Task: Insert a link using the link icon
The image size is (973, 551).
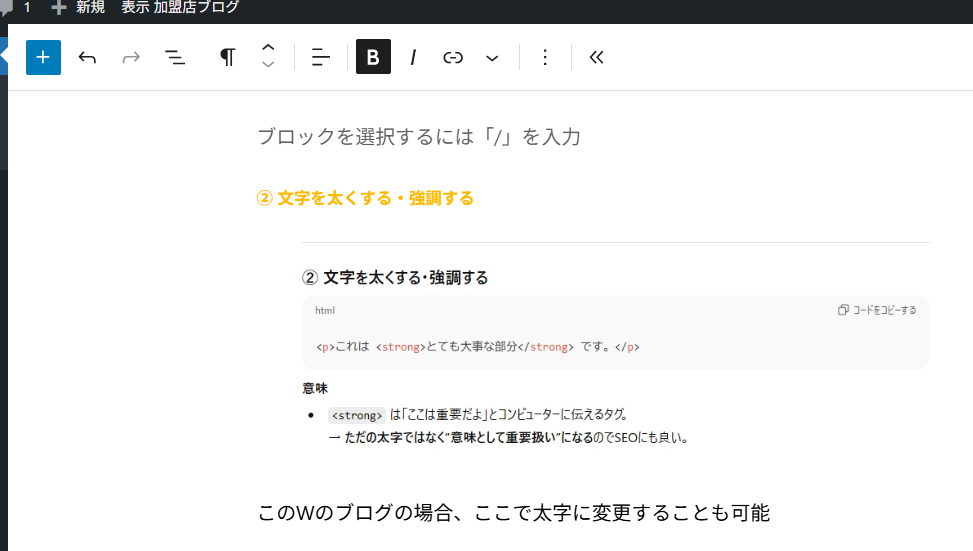Action: pyautogui.click(x=453, y=58)
